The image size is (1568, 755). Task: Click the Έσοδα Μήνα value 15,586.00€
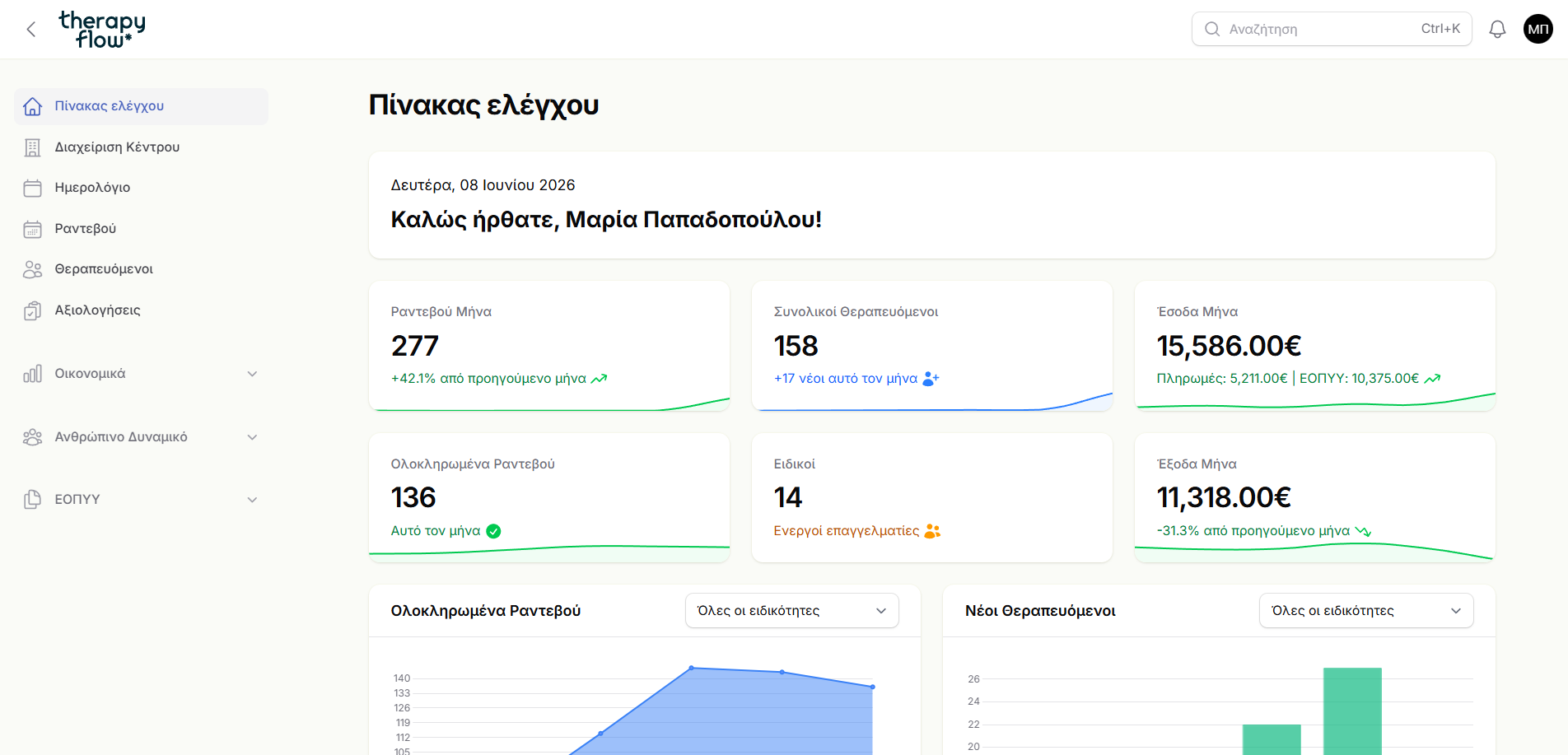(x=1230, y=346)
